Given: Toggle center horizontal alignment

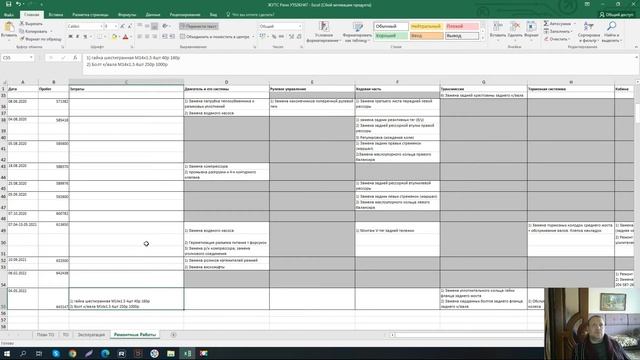Looking at the screenshot, I should pyautogui.click(x=147, y=37).
